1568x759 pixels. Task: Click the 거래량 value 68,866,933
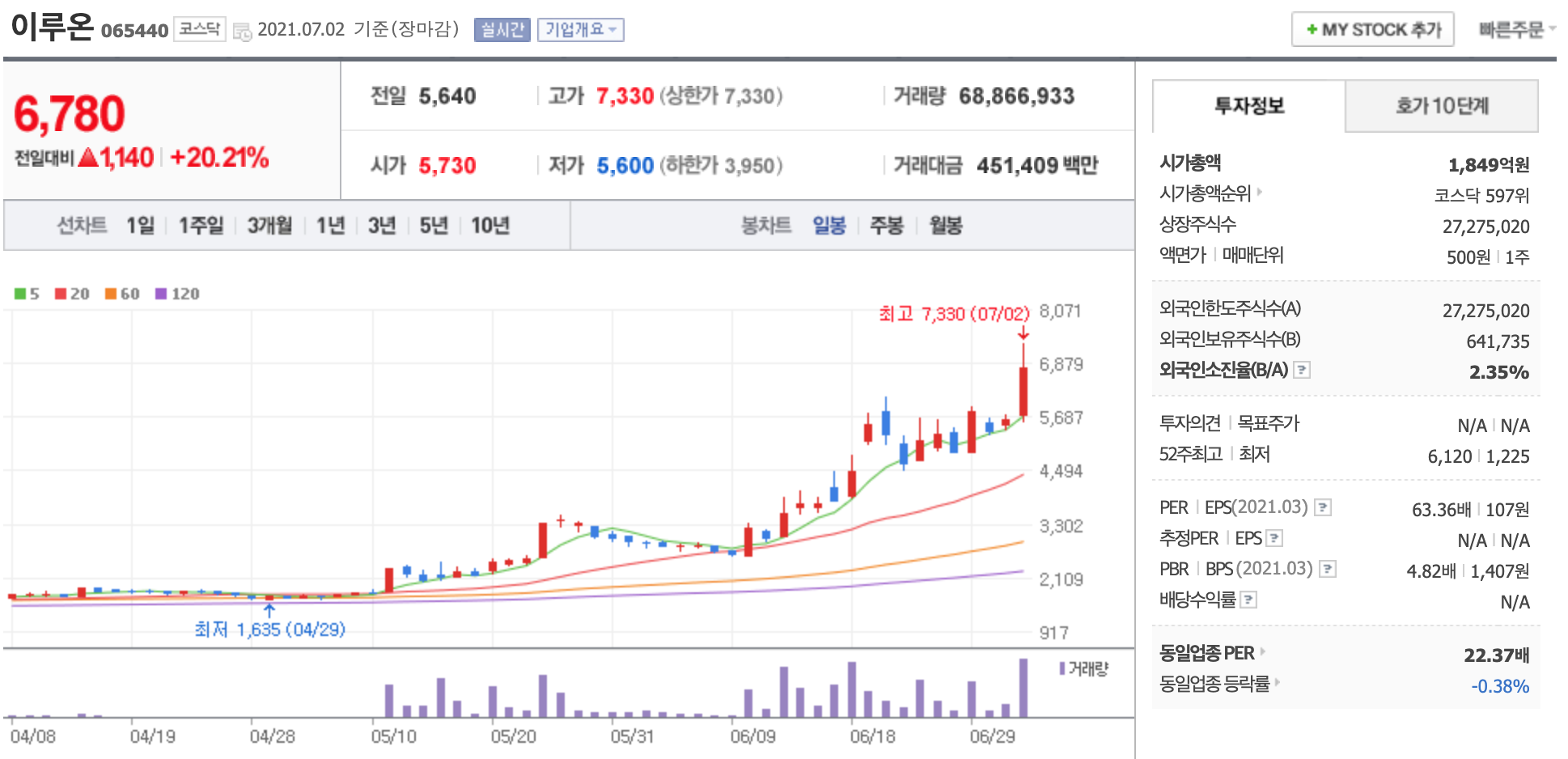point(1017,96)
